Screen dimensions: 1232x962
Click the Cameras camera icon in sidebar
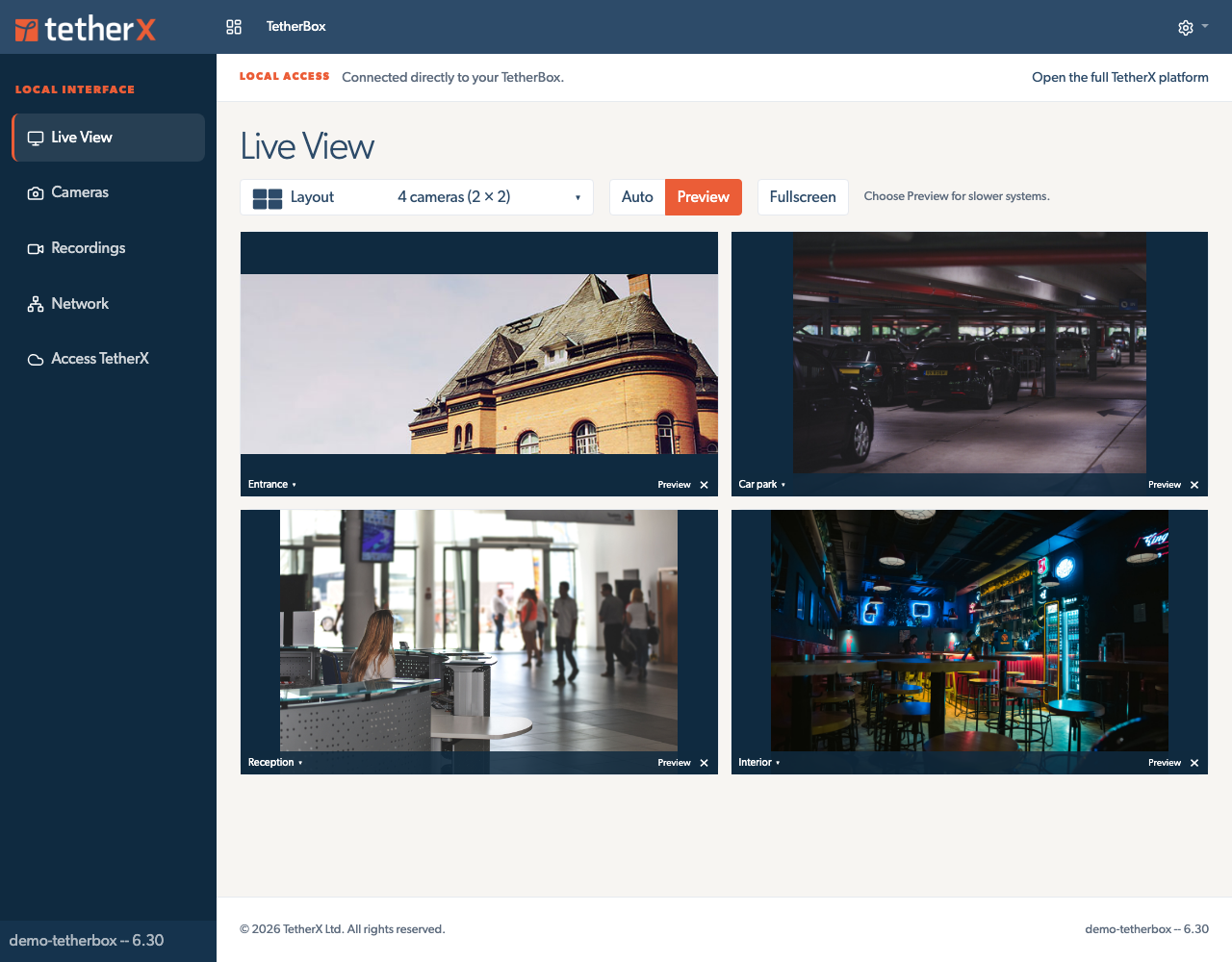click(x=36, y=193)
